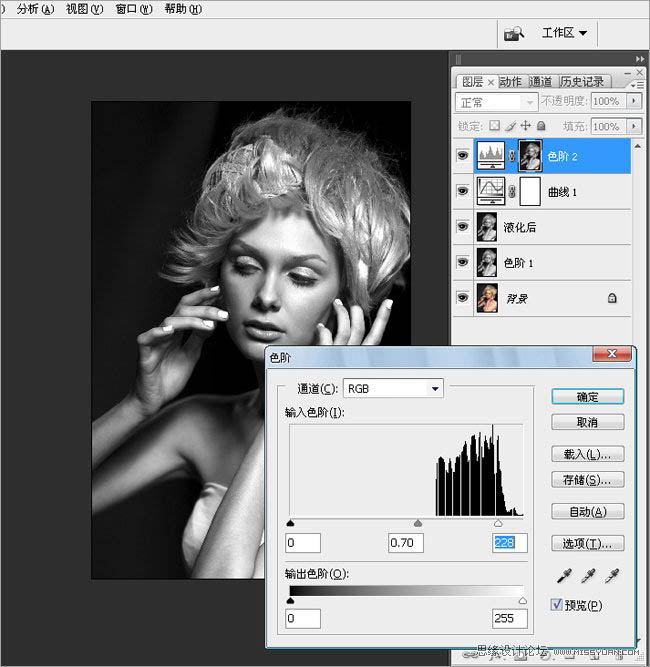Click the midtone gray input levels slider
The width and height of the screenshot is (650, 667).
pyautogui.click(x=418, y=523)
